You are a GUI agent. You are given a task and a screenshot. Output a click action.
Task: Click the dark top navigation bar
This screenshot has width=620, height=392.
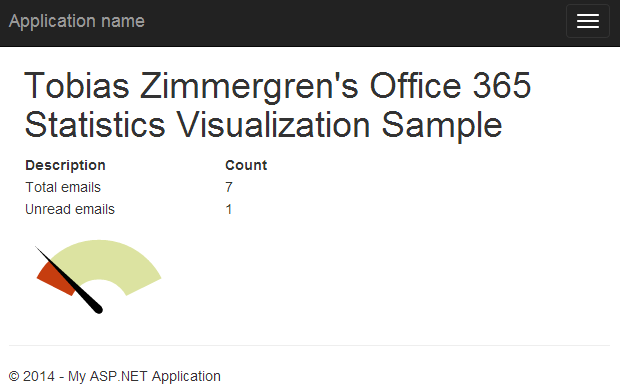[x=310, y=23]
